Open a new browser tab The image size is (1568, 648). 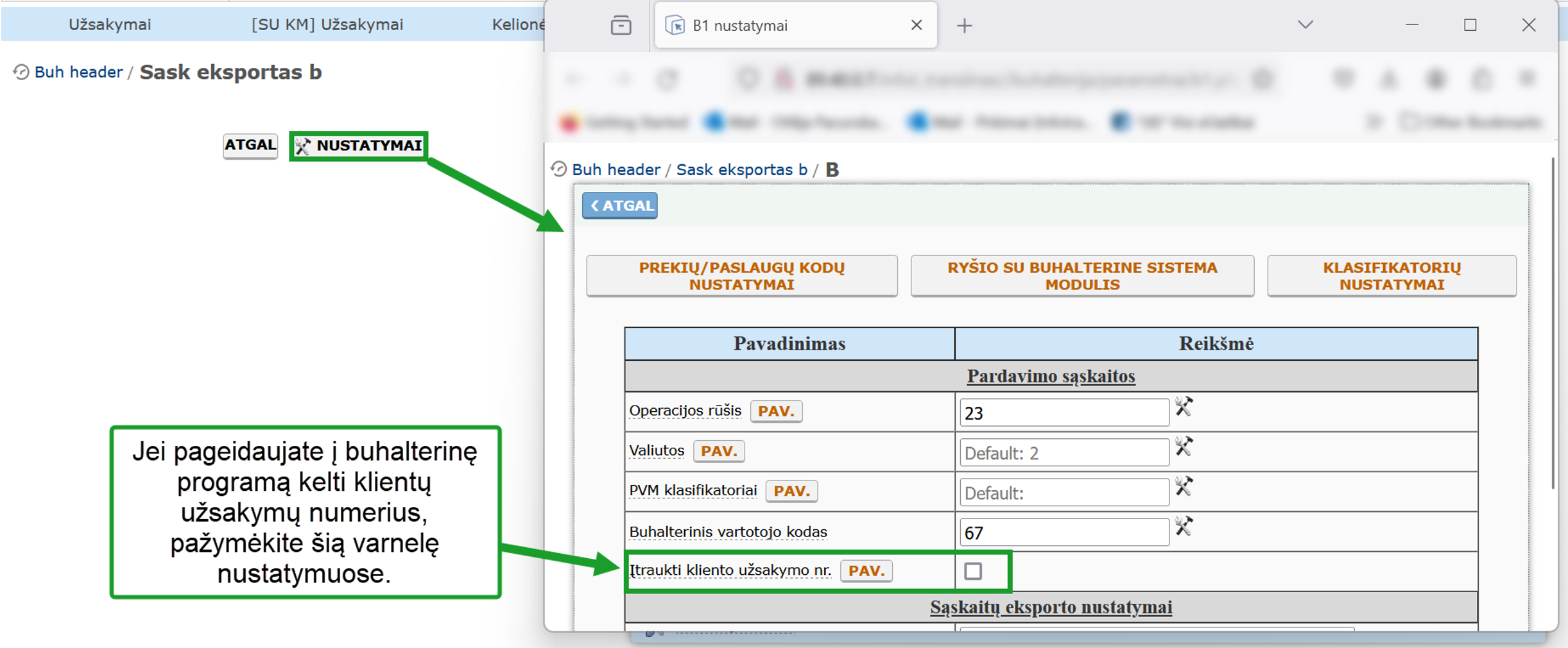coord(964,26)
